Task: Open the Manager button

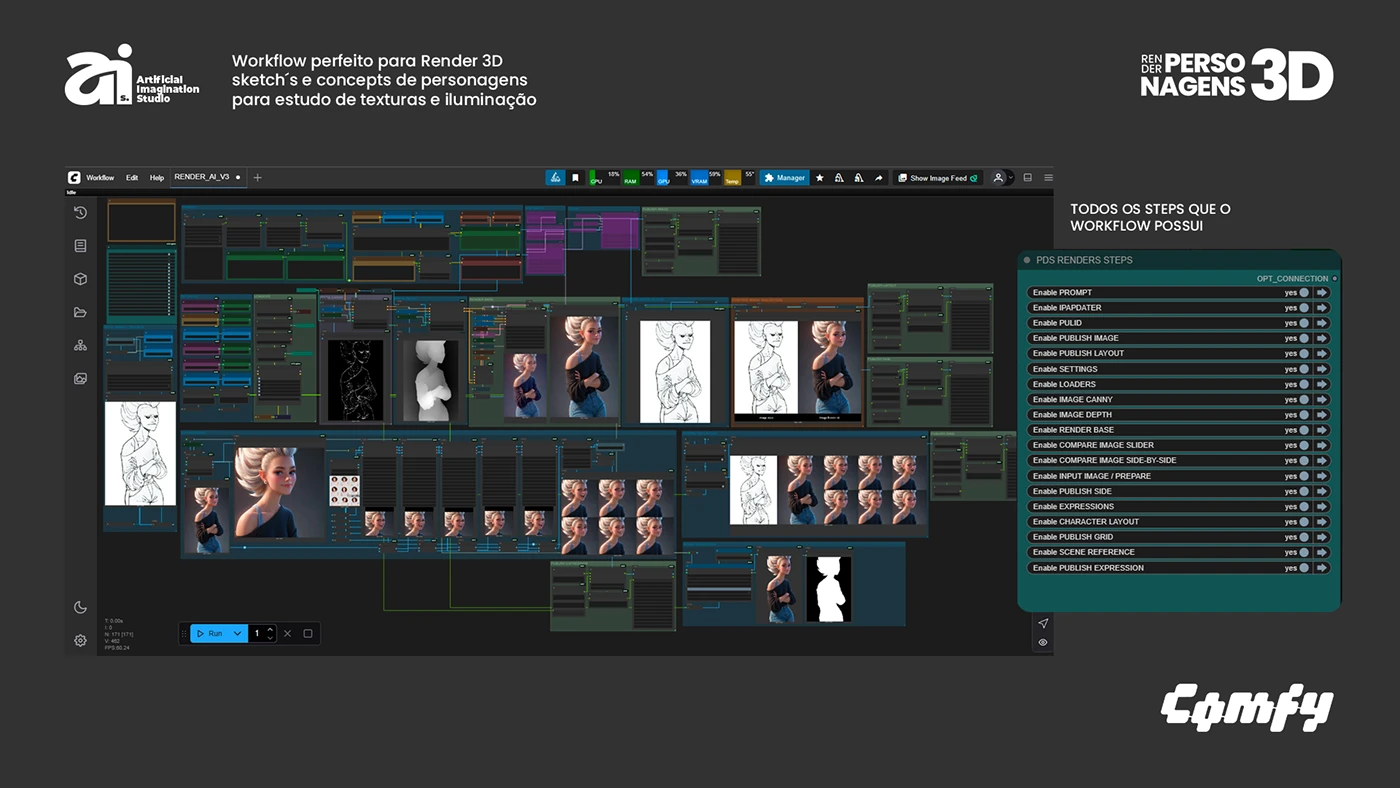Action: point(784,178)
